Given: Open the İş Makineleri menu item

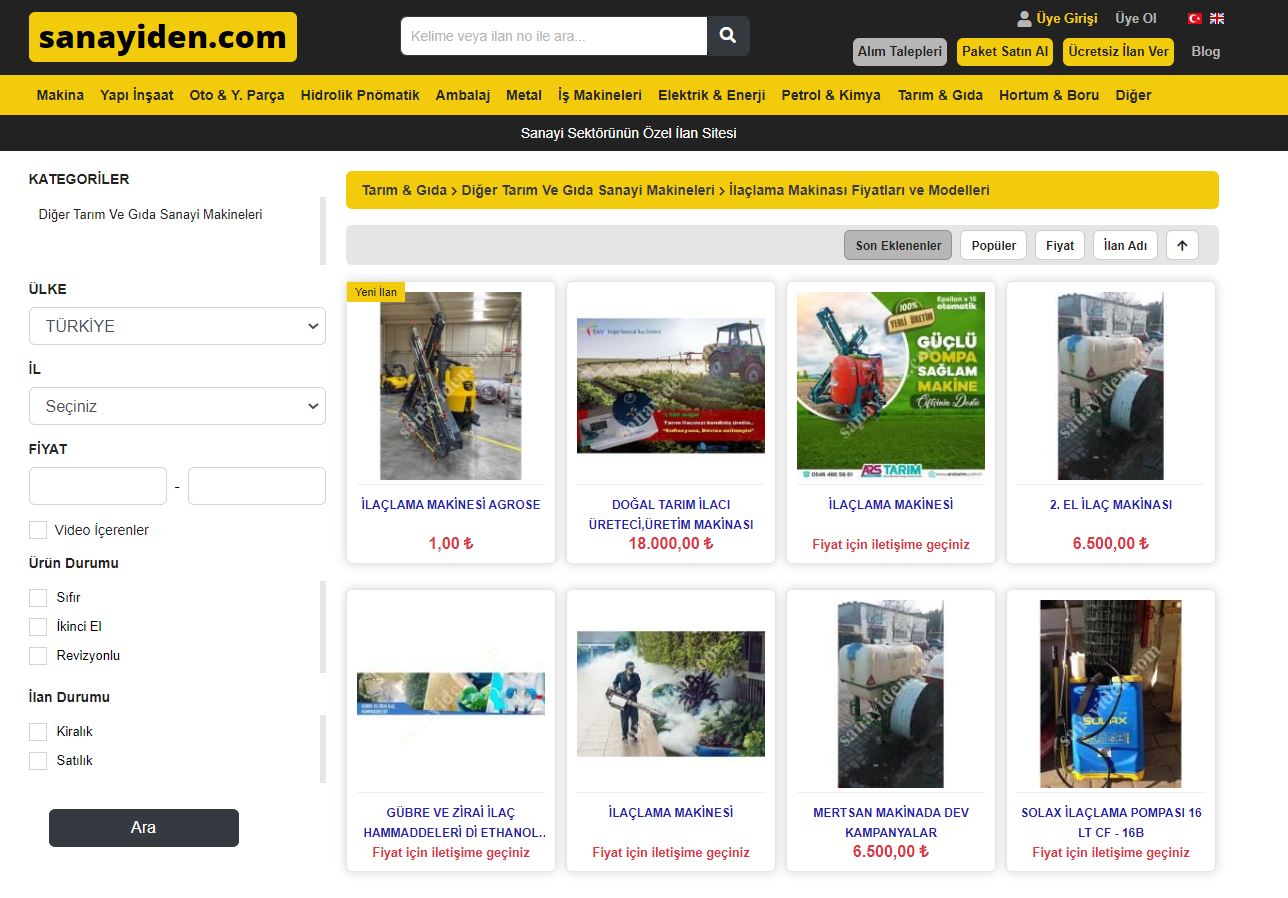Looking at the screenshot, I should (599, 95).
